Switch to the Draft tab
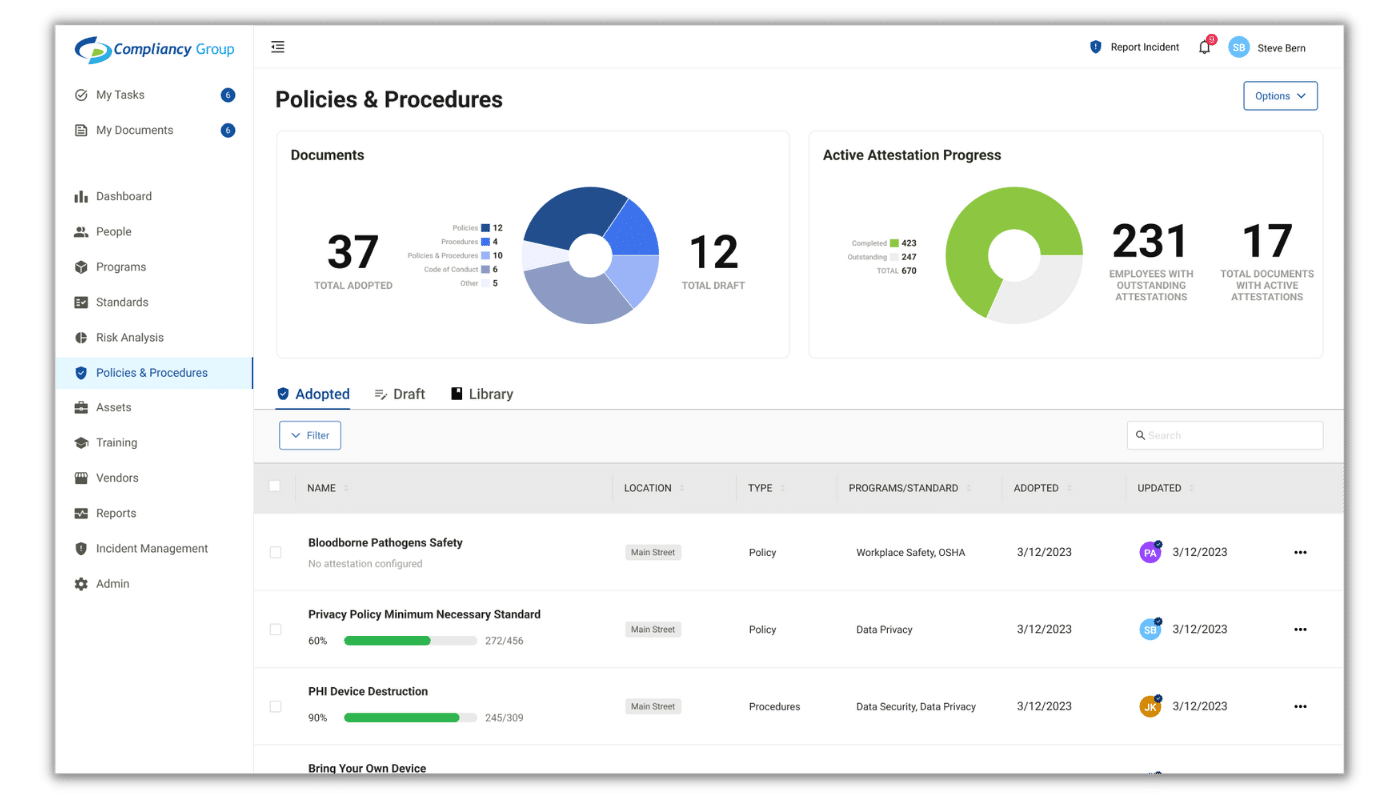This screenshot has width=1400, height=800. point(400,393)
